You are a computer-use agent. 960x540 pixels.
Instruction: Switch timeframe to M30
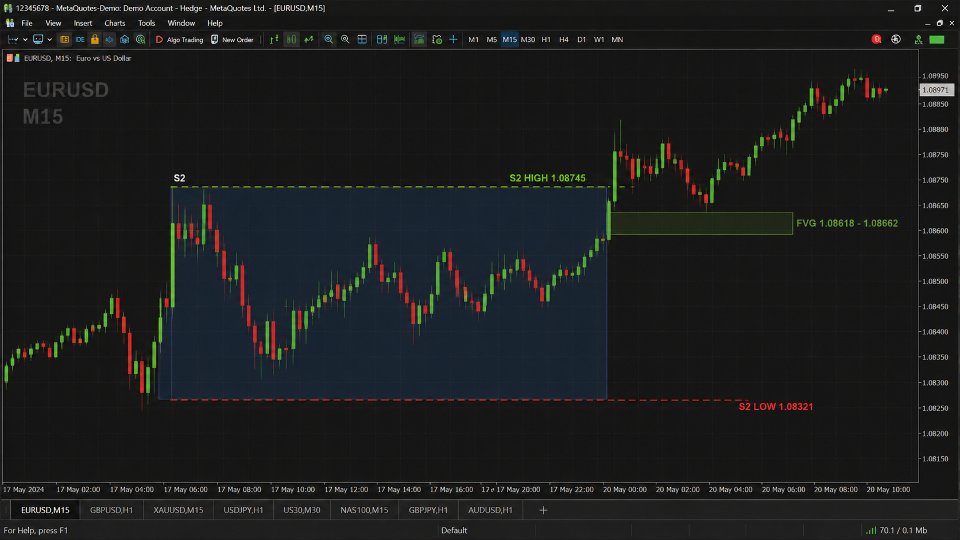pos(528,39)
